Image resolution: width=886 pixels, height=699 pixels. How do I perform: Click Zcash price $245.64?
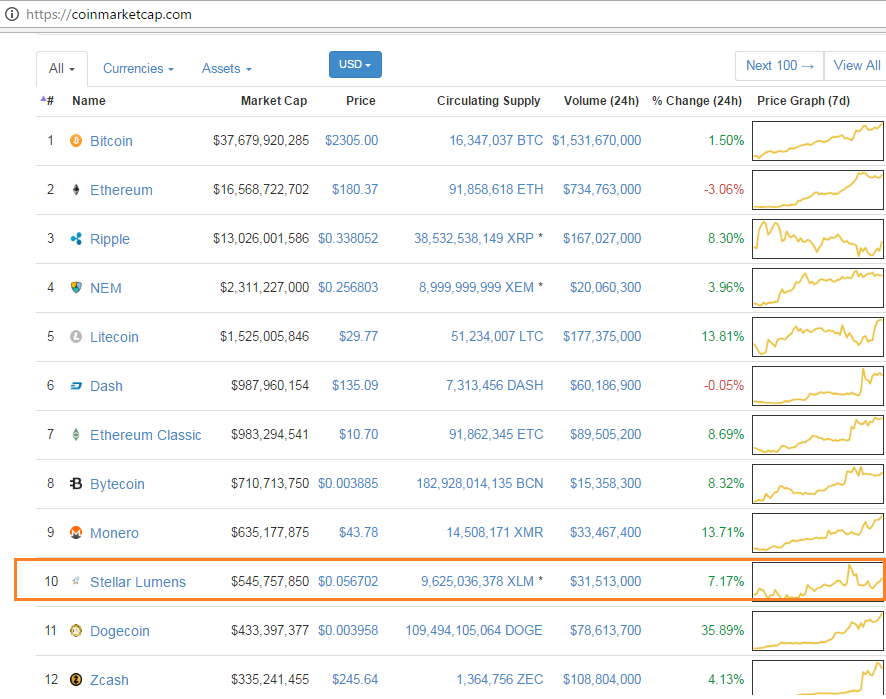(355, 679)
